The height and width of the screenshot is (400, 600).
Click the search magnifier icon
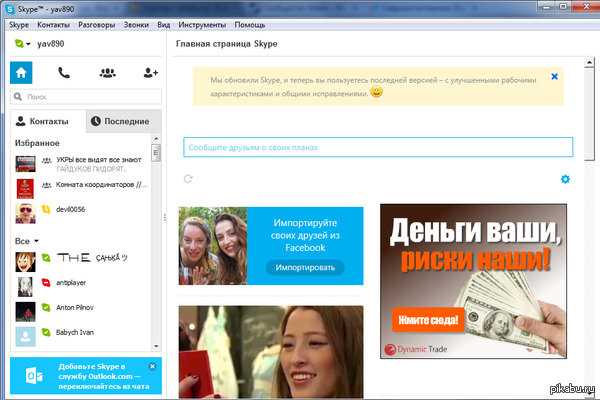tap(18, 96)
